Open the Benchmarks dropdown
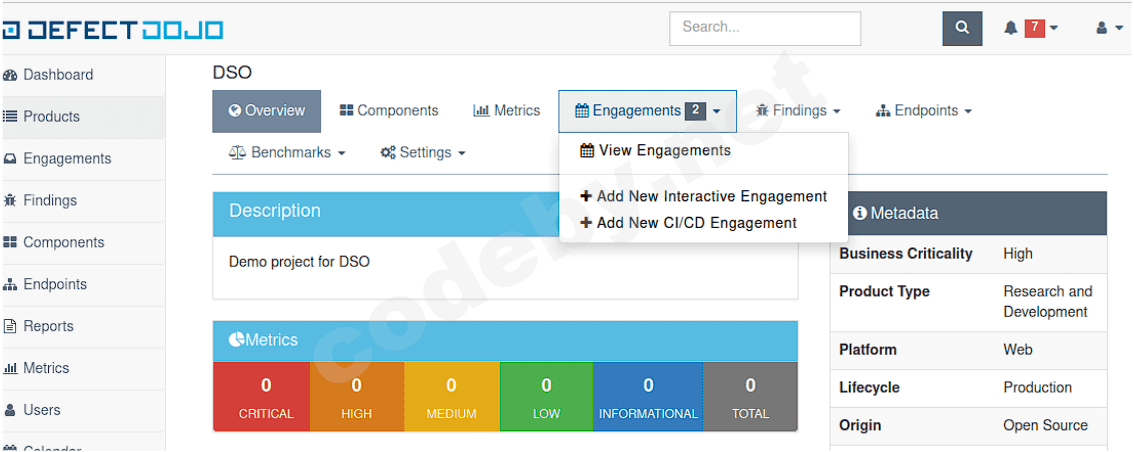This screenshot has width=1134, height=452. (x=288, y=153)
